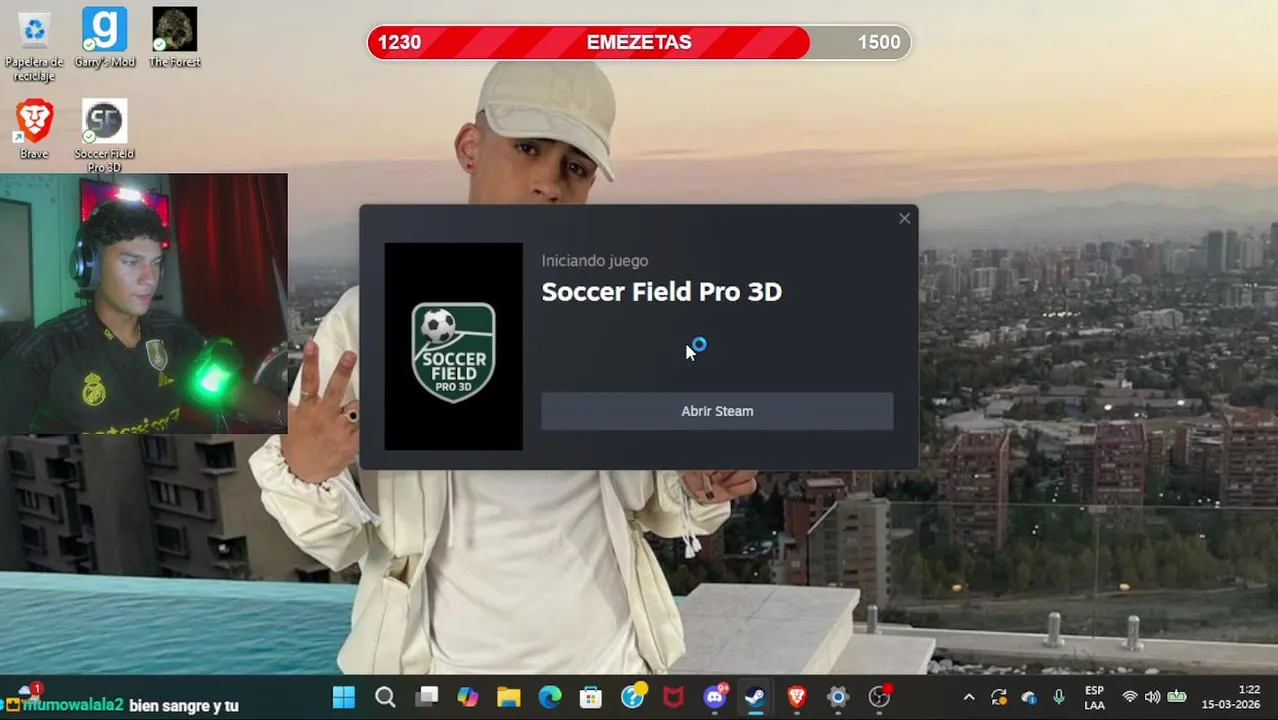Open taskbar Search

(x=385, y=697)
